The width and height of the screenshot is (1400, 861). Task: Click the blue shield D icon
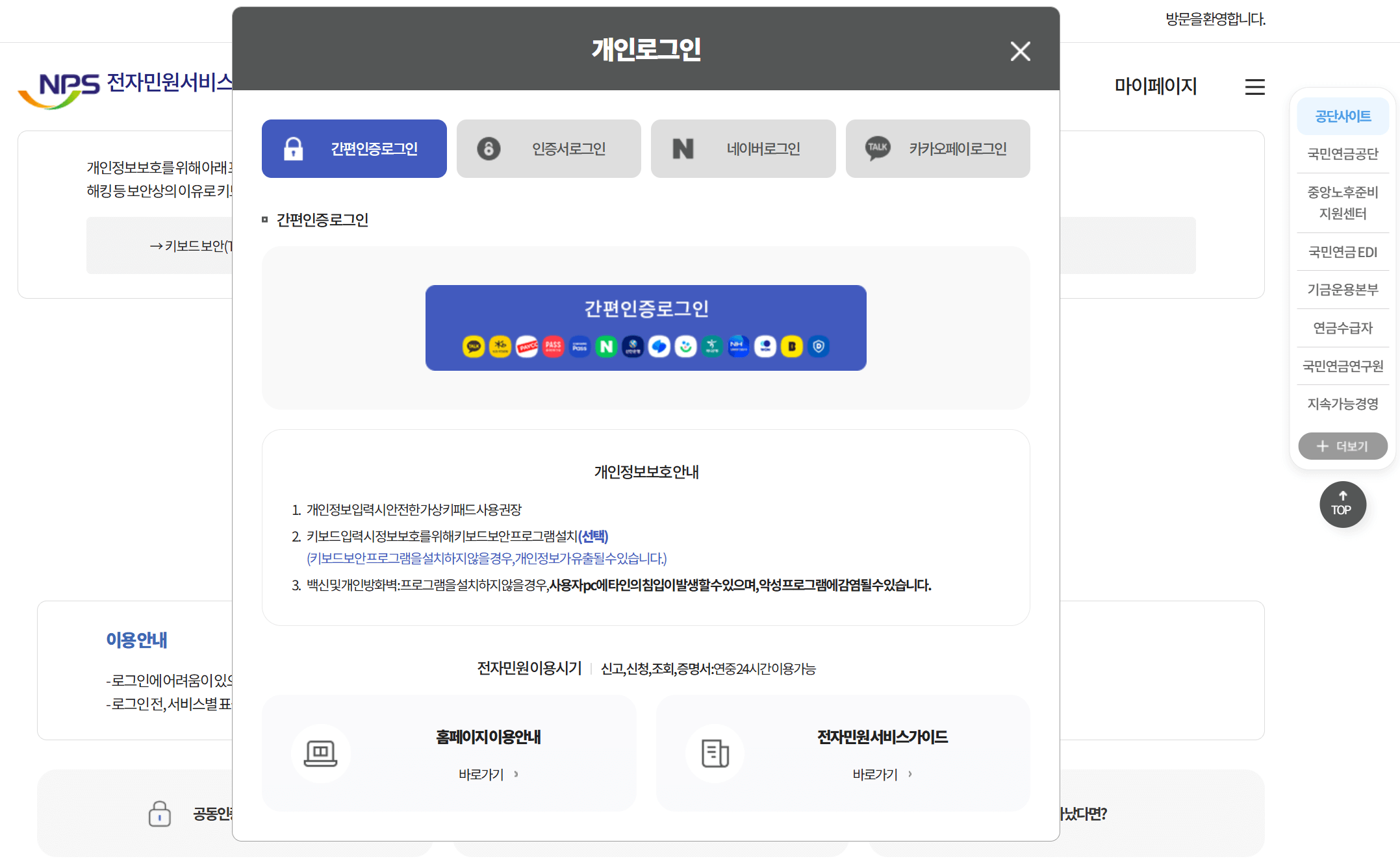(x=819, y=347)
